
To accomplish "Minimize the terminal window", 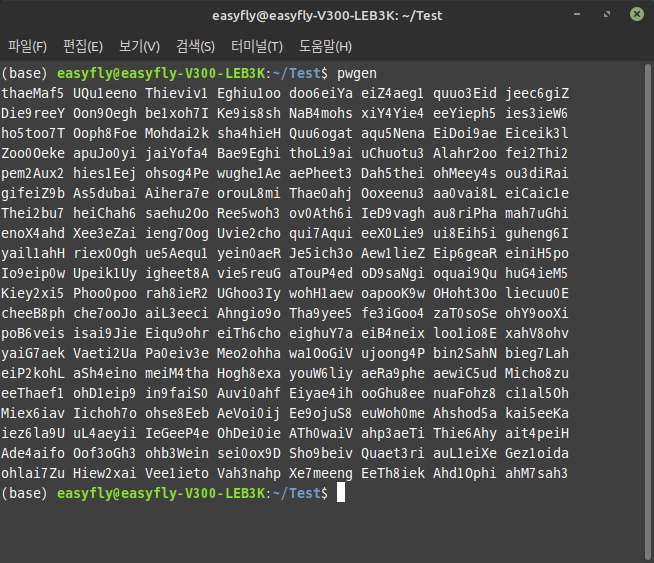I will click(577, 15).
